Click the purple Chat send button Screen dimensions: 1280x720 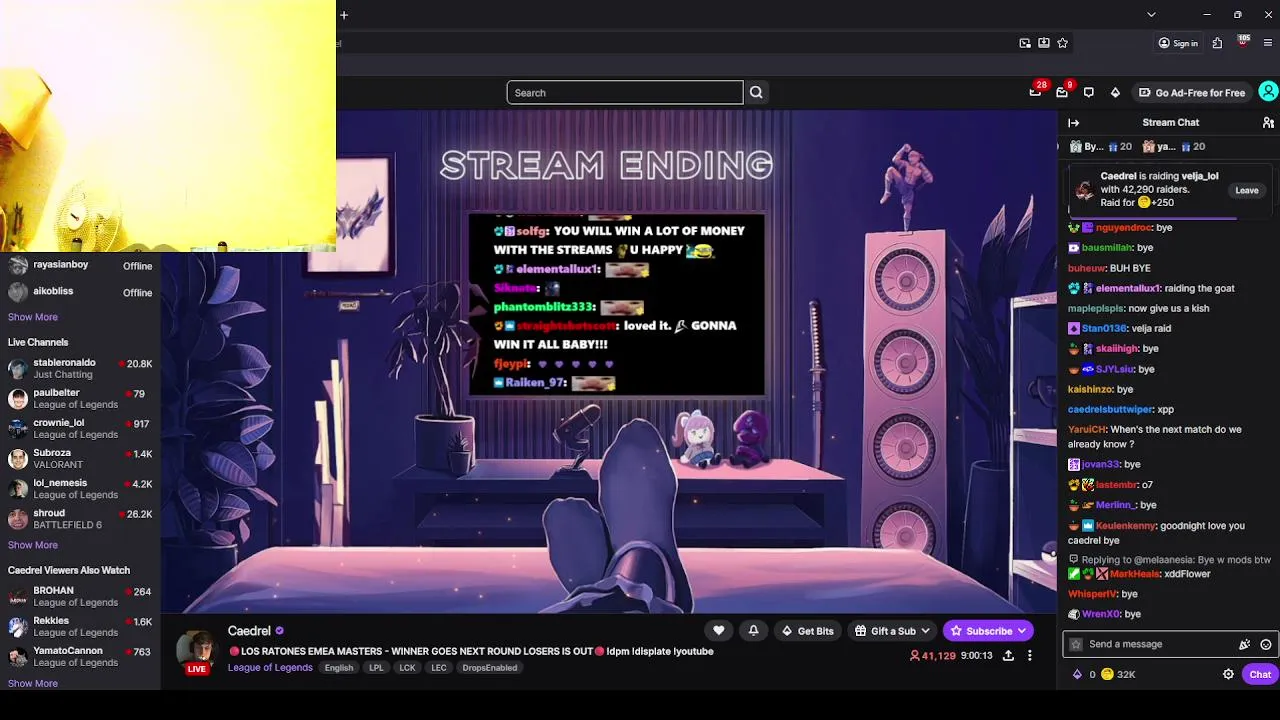click(1260, 675)
